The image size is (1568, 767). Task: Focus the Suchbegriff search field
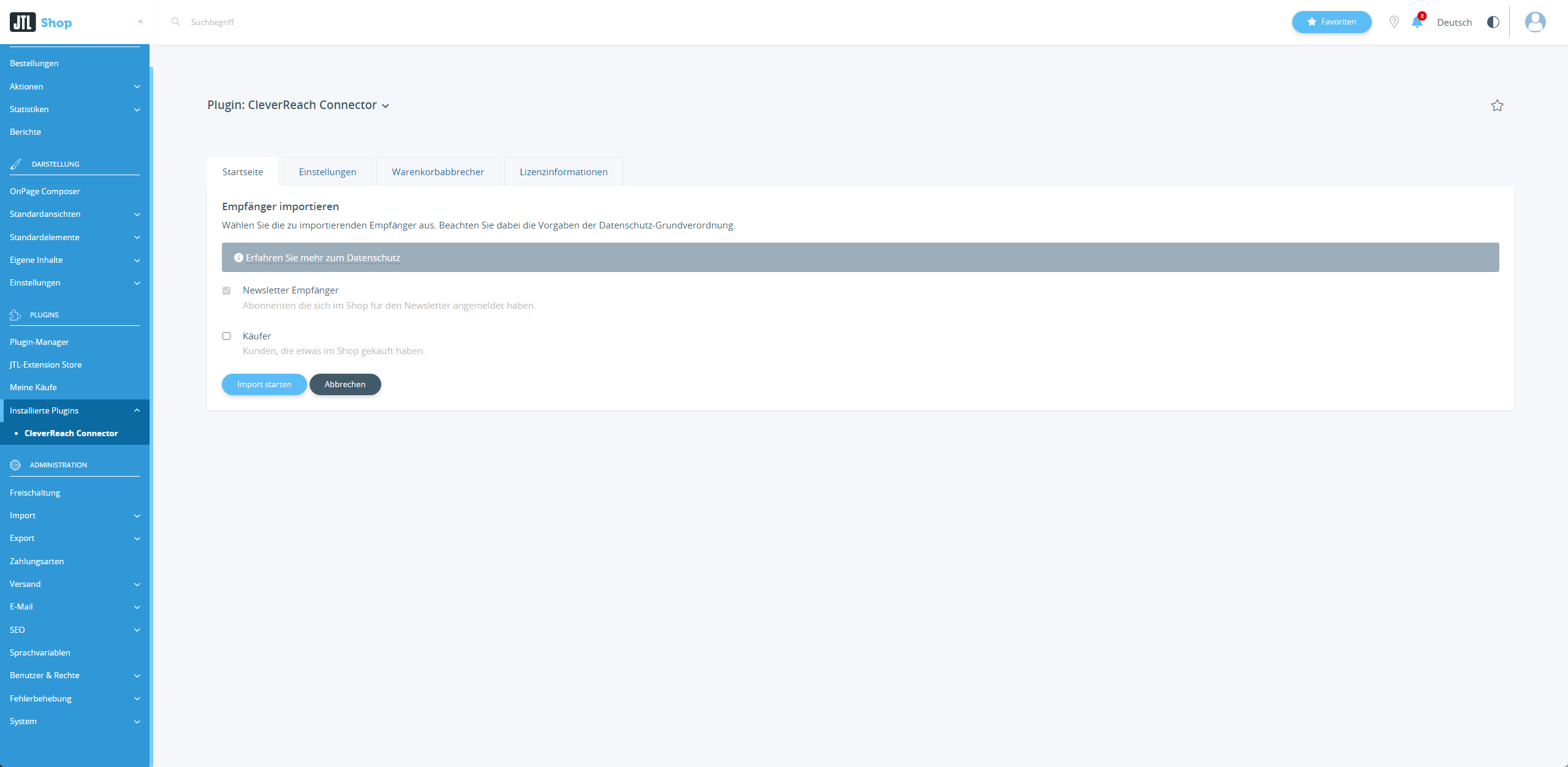[212, 22]
